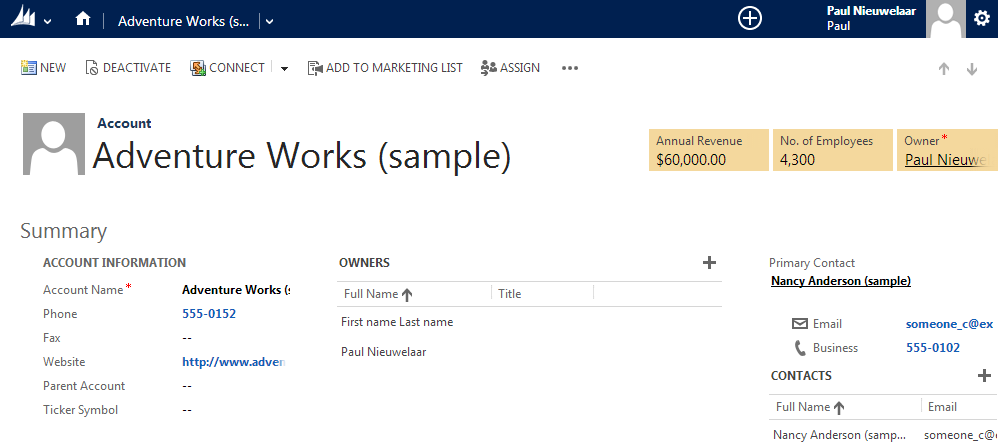Add a contact with the plus icon
The height and width of the screenshot is (443, 998).
point(983,376)
